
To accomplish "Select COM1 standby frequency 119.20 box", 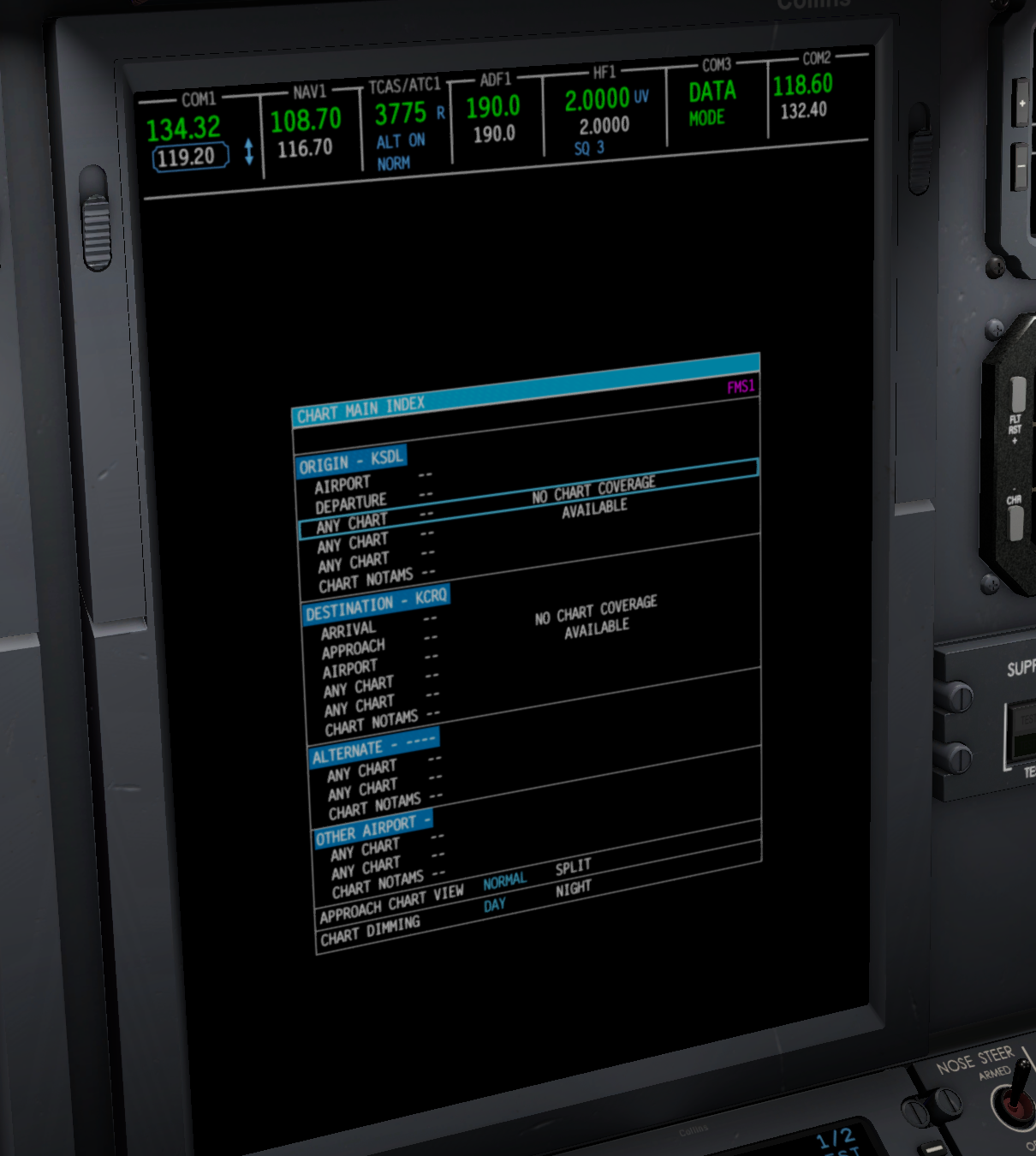I will click(x=190, y=157).
